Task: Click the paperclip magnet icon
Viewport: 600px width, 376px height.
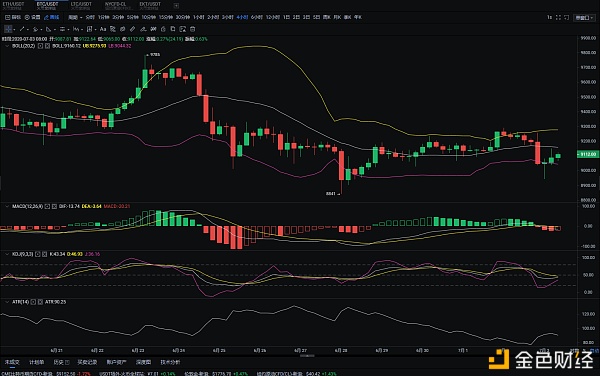Action: click(132, 29)
